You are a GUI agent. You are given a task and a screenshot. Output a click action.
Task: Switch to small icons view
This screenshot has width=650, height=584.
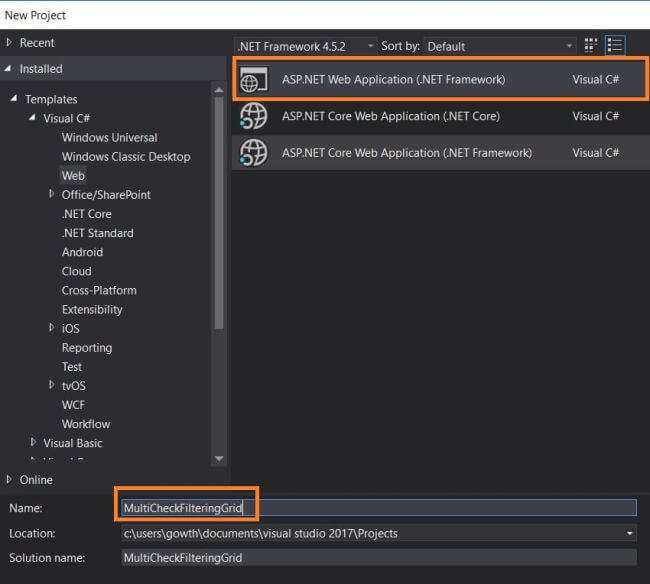point(591,45)
